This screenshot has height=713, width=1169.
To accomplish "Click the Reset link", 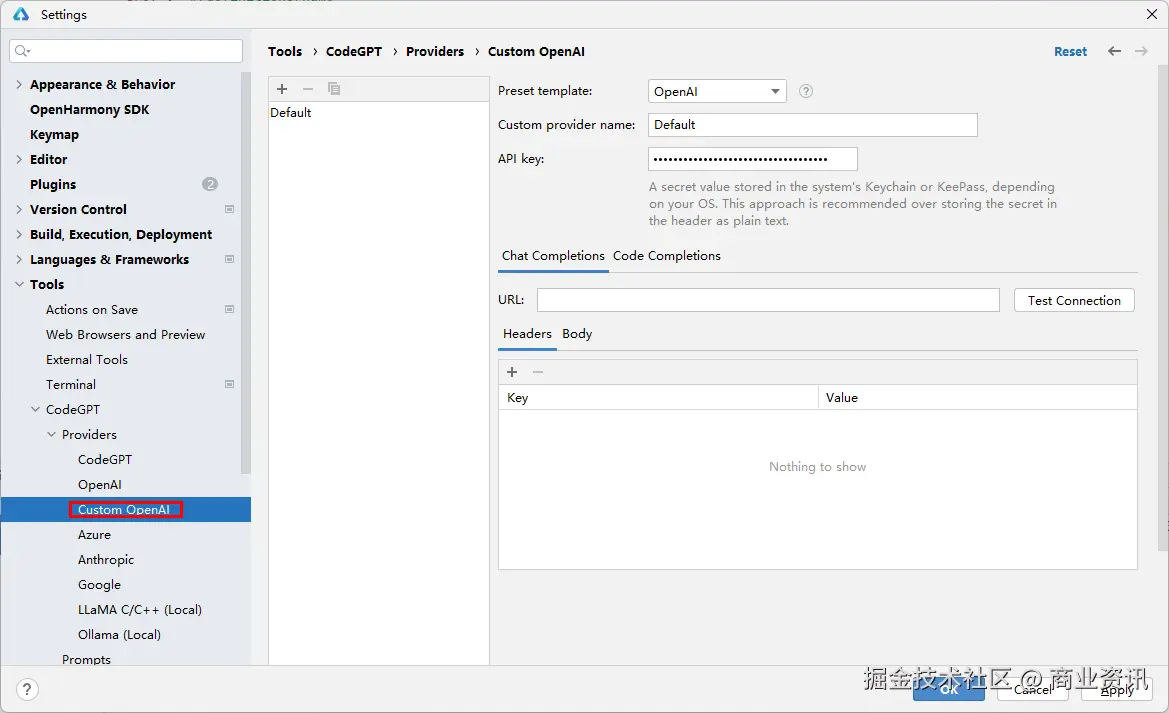I will (x=1070, y=51).
